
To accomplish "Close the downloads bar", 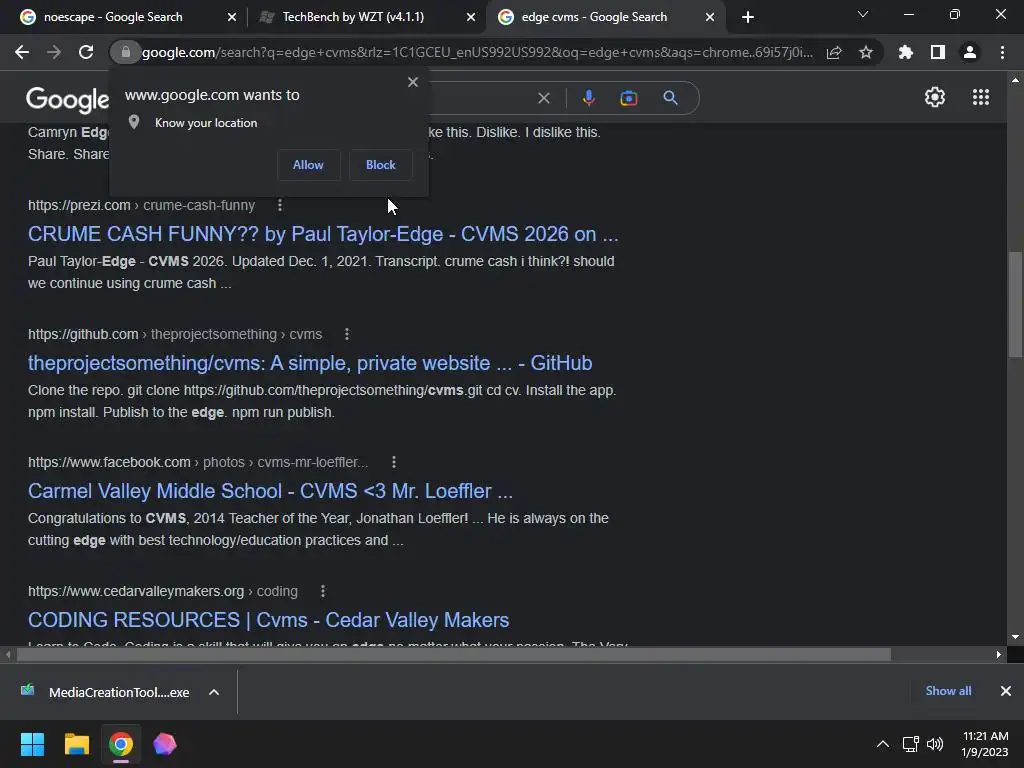I will pyautogui.click(x=1006, y=691).
